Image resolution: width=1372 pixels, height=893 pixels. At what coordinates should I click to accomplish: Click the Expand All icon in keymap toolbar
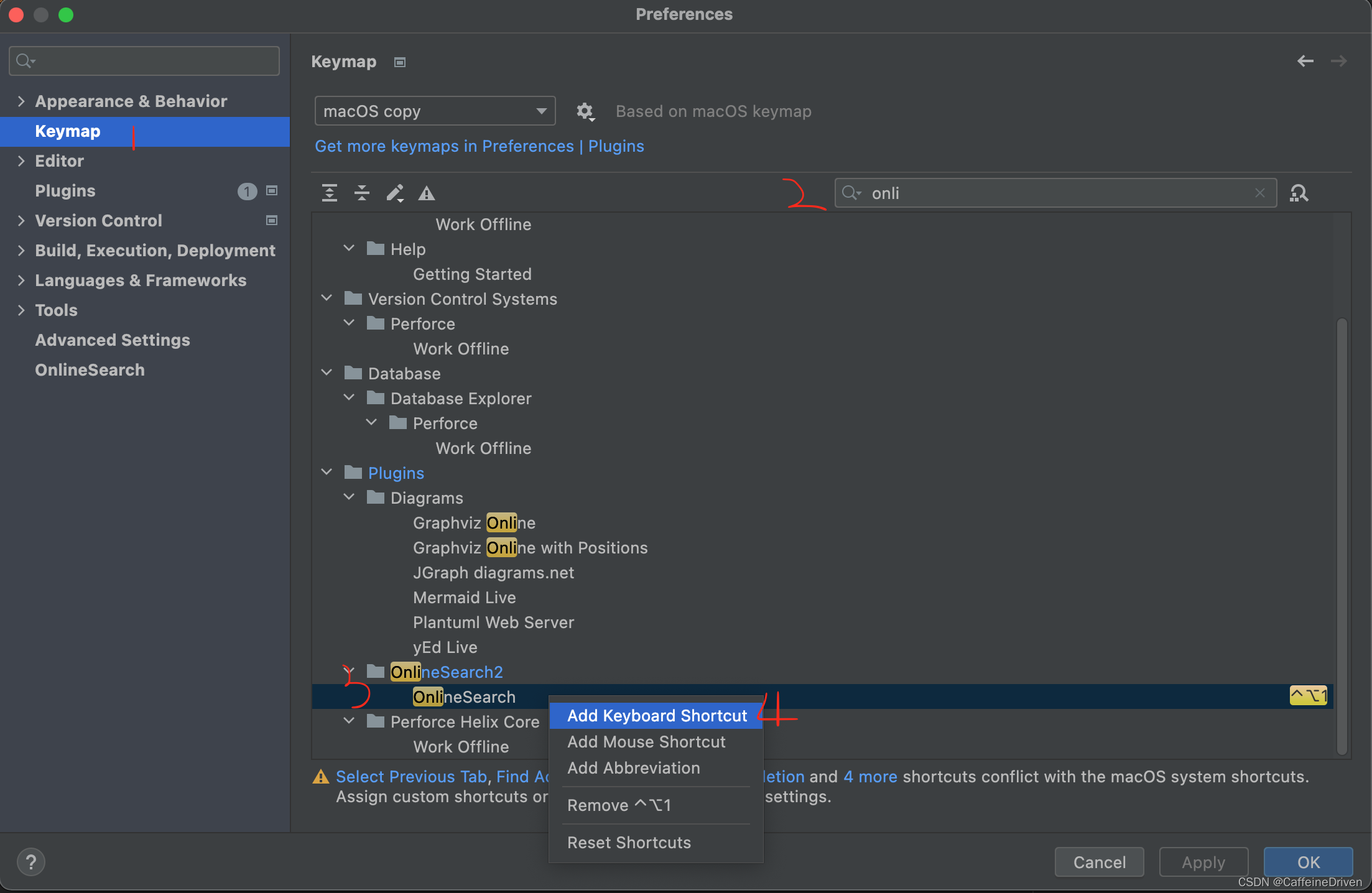coord(330,193)
